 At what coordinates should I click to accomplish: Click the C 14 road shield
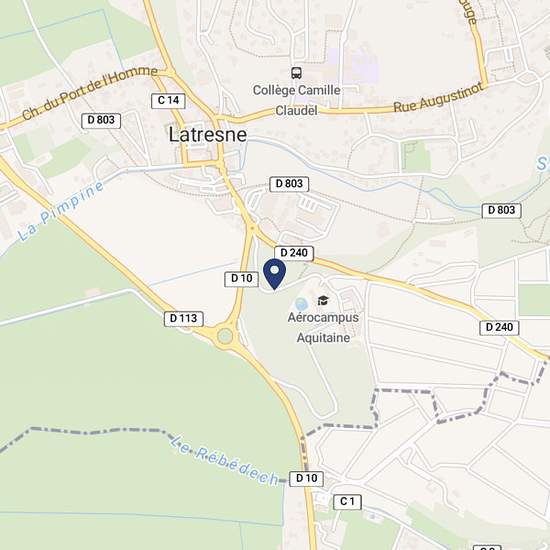168,101
